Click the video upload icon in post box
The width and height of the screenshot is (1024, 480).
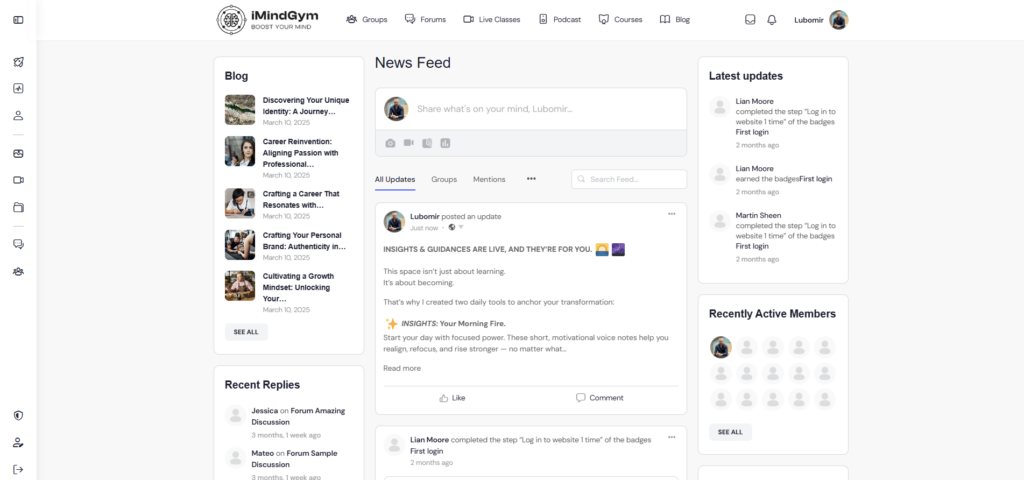click(408, 143)
